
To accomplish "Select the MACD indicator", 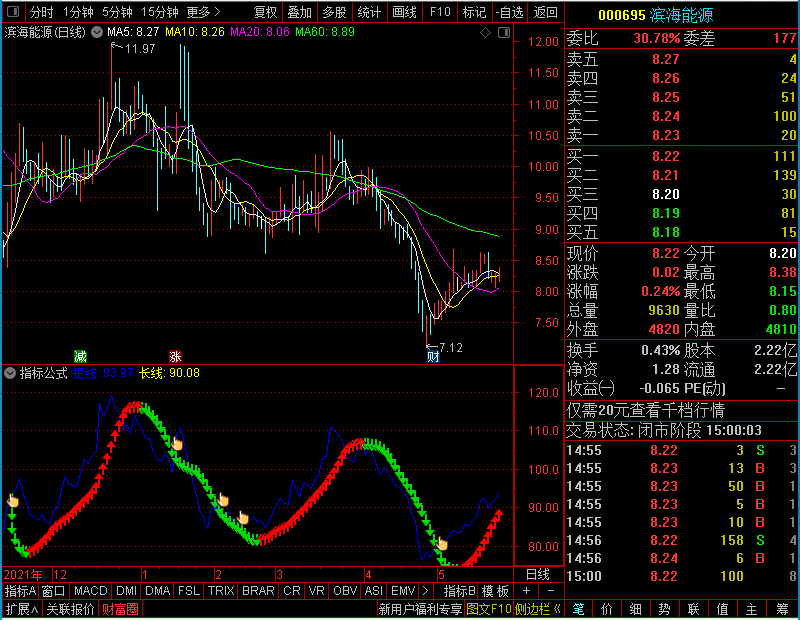I will pos(90,591).
